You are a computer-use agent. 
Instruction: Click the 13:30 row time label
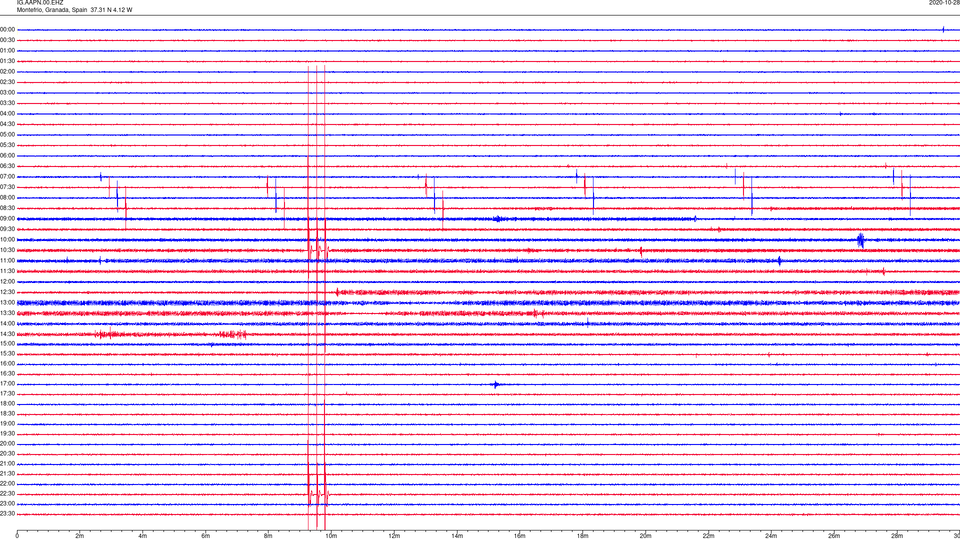point(7,313)
